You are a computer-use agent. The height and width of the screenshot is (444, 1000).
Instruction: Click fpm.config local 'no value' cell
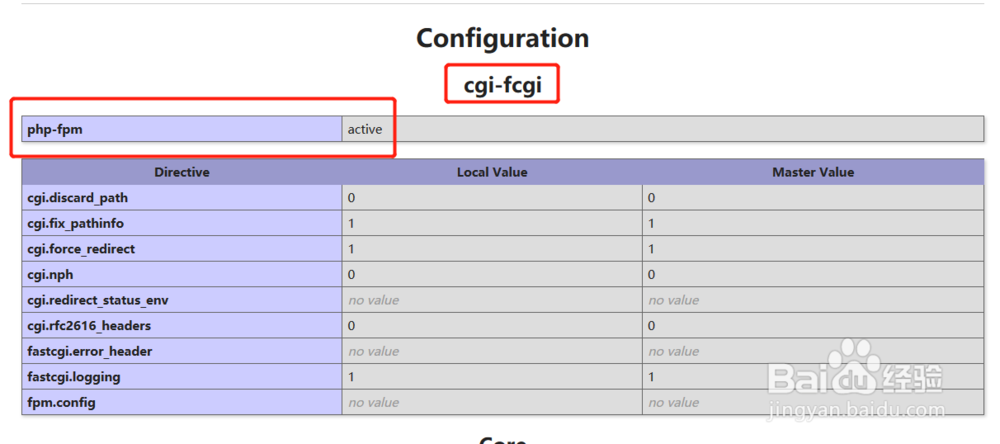[x=492, y=403]
